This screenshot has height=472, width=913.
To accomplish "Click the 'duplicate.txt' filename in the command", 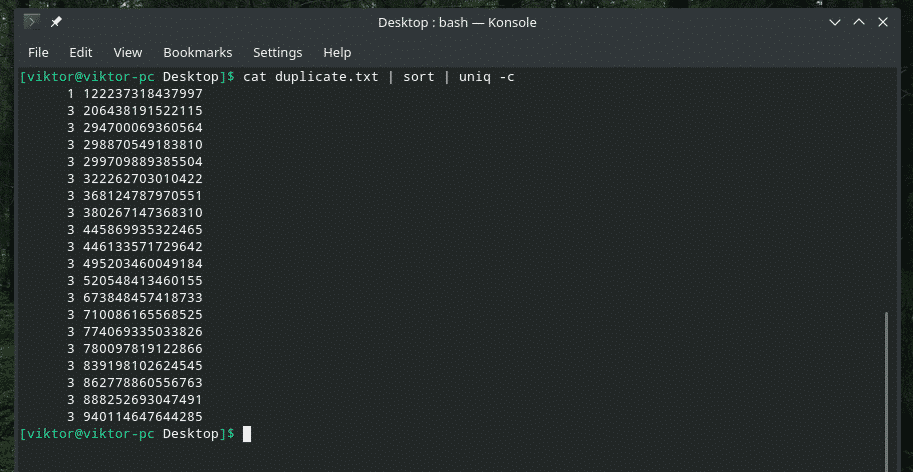I will pyautogui.click(x=328, y=77).
